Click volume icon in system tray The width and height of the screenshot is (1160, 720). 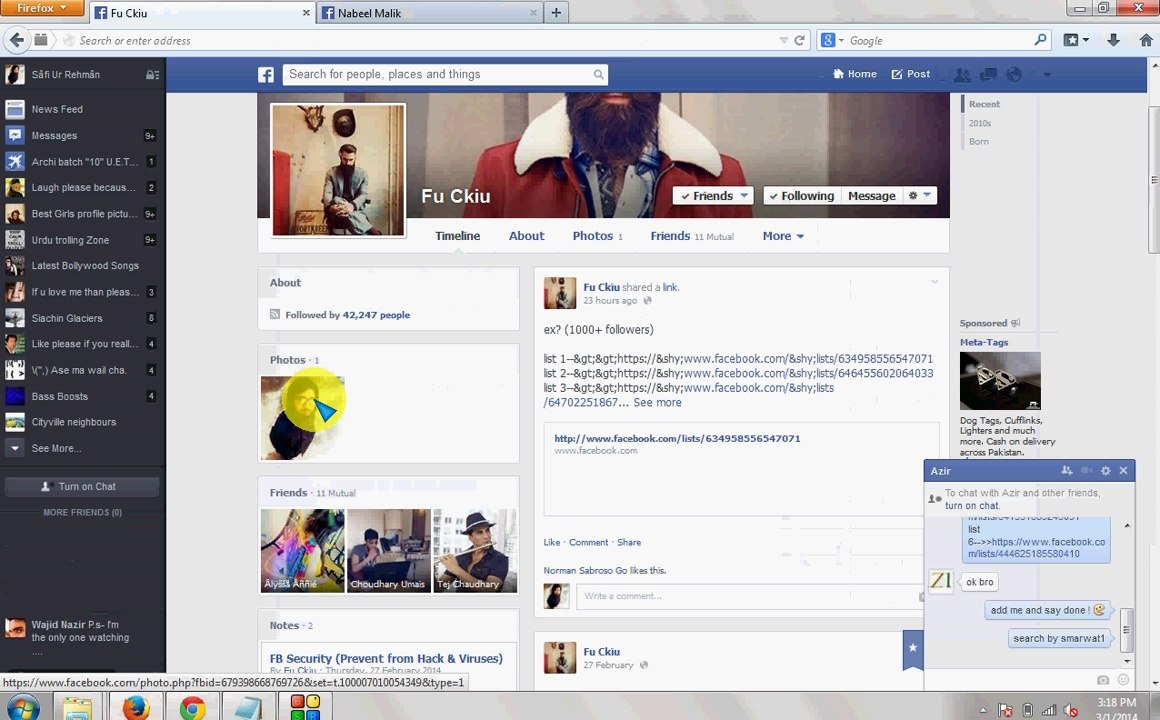point(1070,710)
